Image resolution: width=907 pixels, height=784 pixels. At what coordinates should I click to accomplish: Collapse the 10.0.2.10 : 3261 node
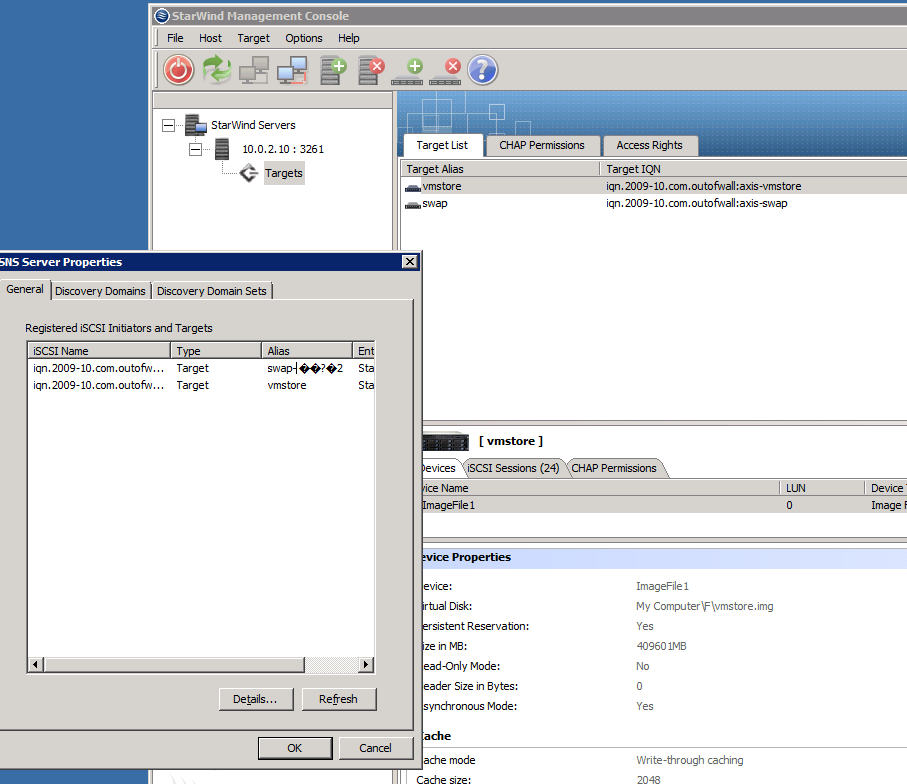click(196, 149)
